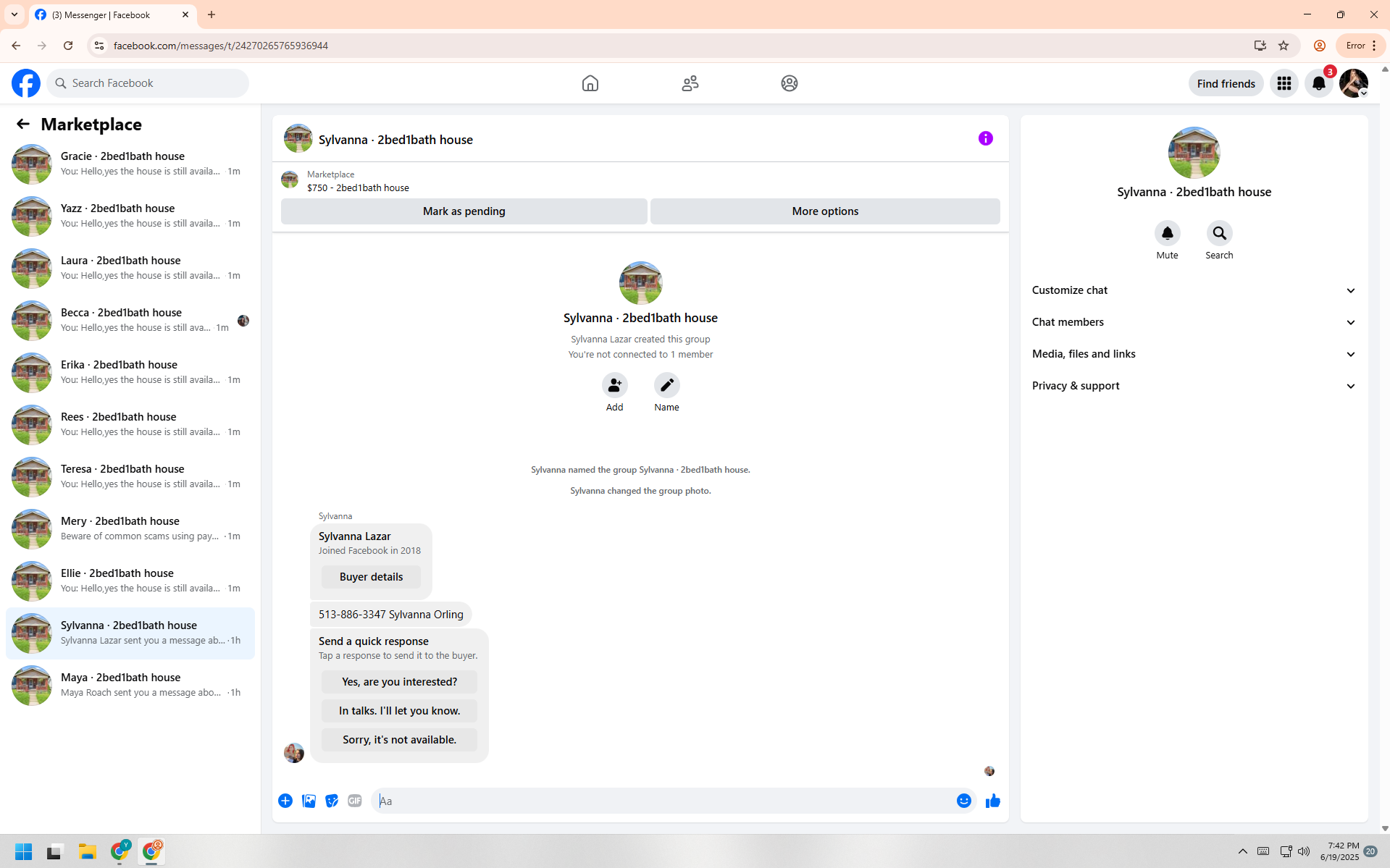Attach a file with the photo icon
1390x868 pixels.
click(309, 801)
